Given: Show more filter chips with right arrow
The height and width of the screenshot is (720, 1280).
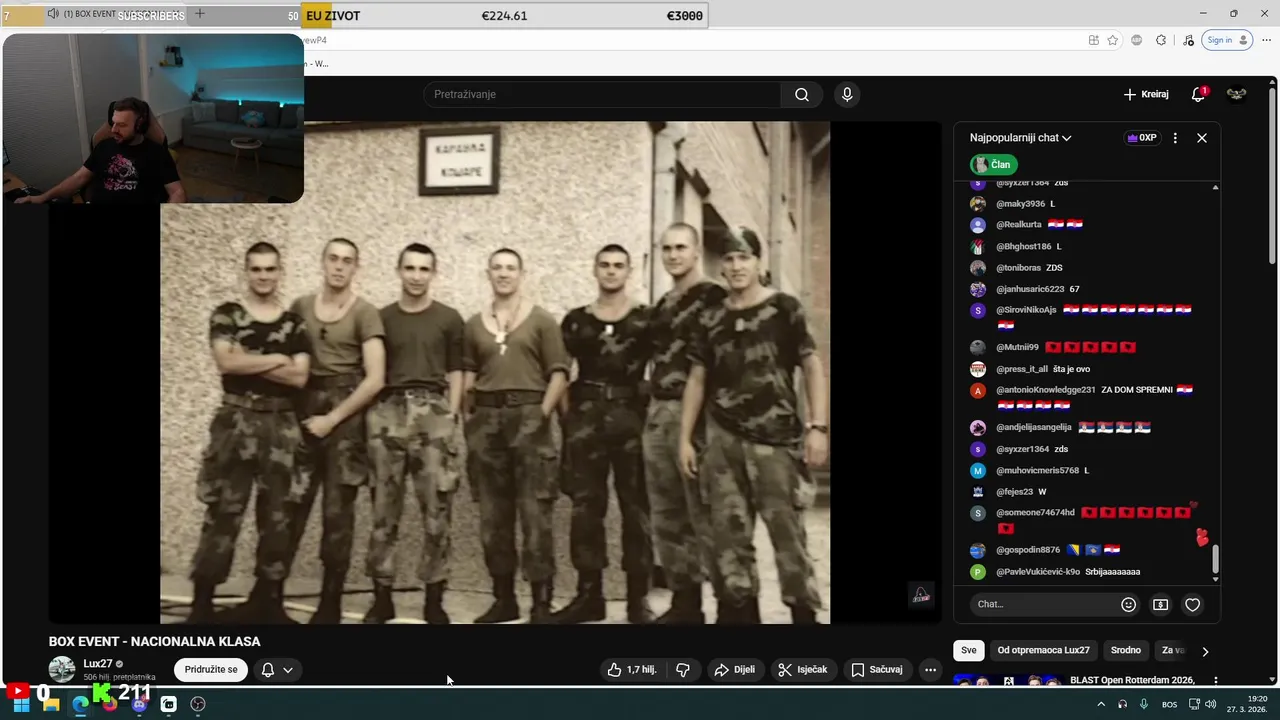Looking at the screenshot, I should [x=1205, y=651].
